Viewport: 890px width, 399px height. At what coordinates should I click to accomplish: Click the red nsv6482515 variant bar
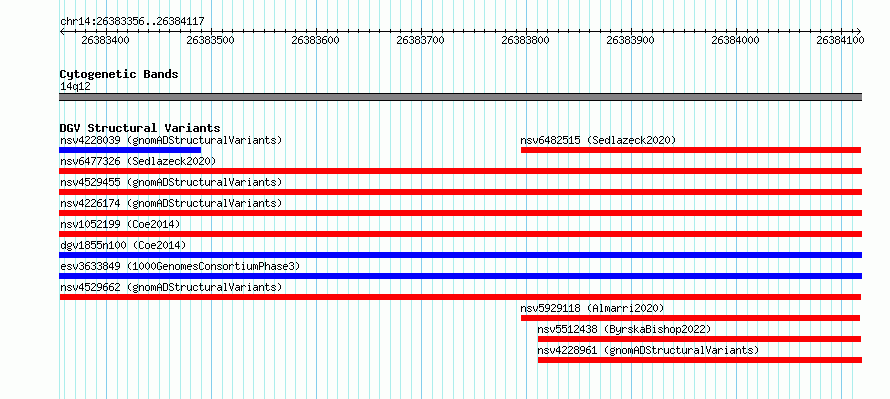pyautogui.click(x=691, y=150)
